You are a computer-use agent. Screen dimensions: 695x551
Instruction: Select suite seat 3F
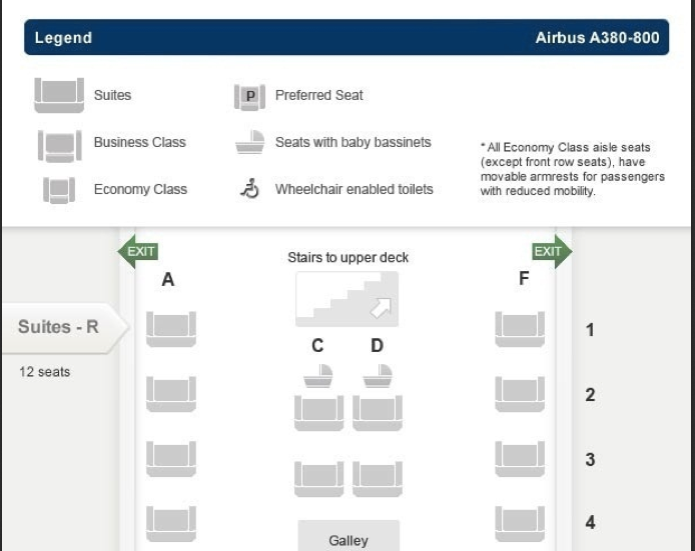pyautogui.click(x=520, y=459)
